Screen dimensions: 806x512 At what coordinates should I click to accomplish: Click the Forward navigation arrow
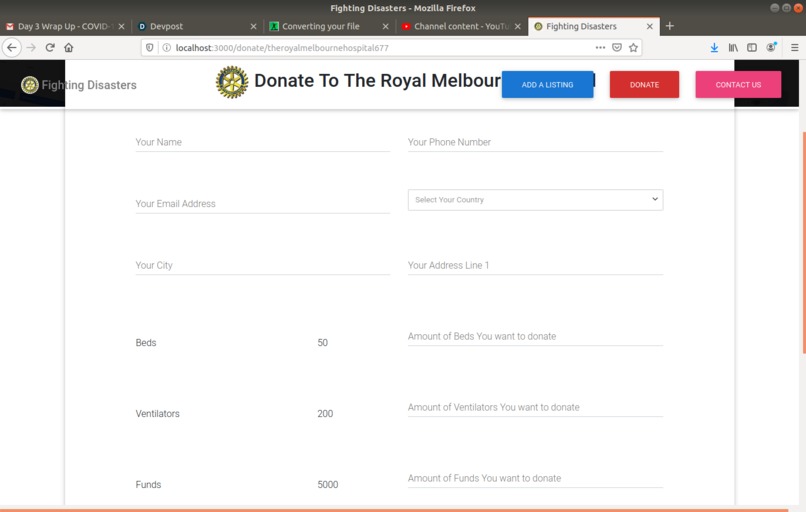tap(31, 47)
